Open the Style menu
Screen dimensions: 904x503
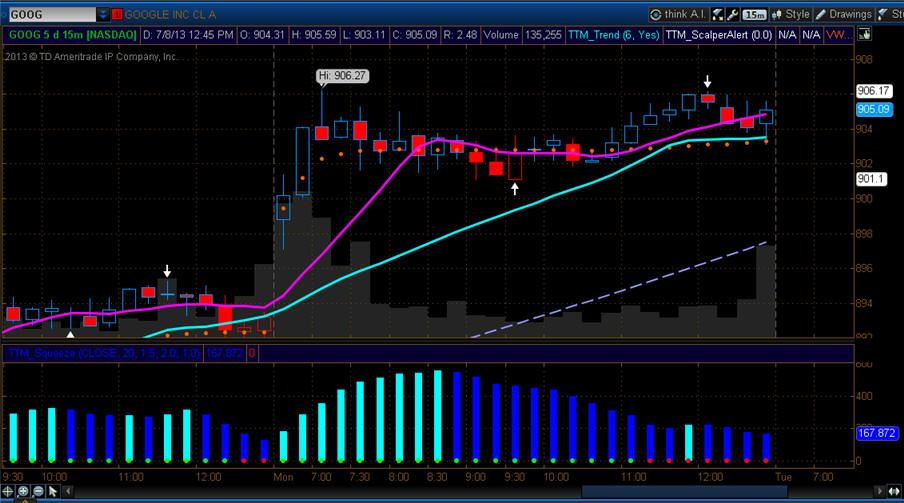(x=790, y=15)
